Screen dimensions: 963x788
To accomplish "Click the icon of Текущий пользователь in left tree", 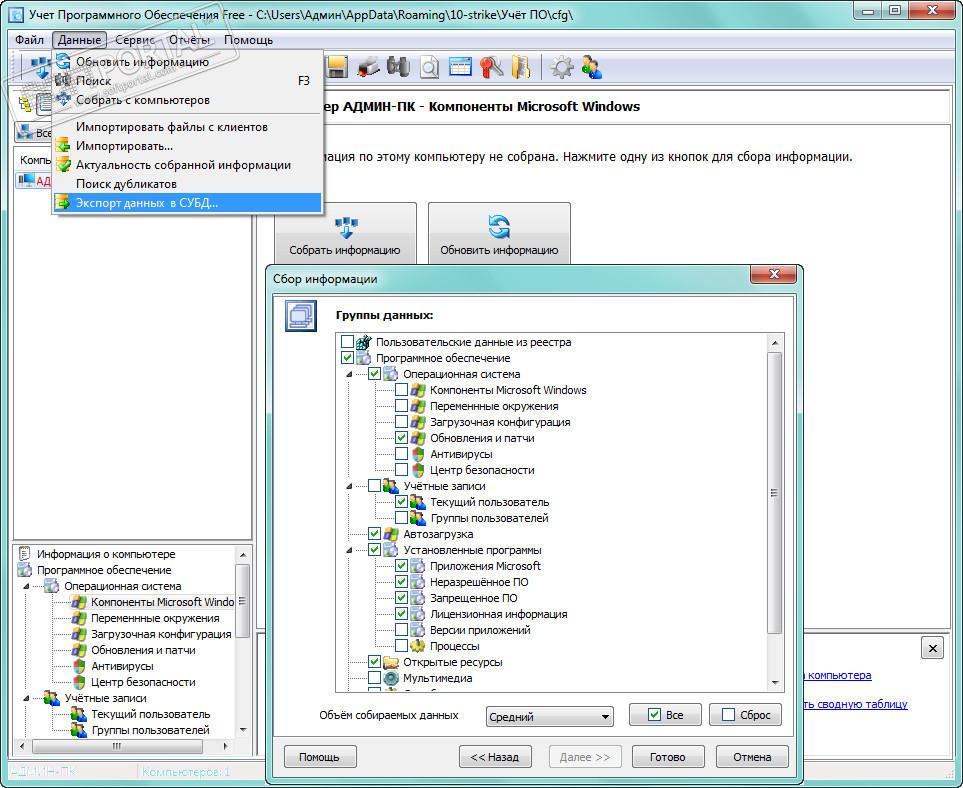I will click(79, 714).
